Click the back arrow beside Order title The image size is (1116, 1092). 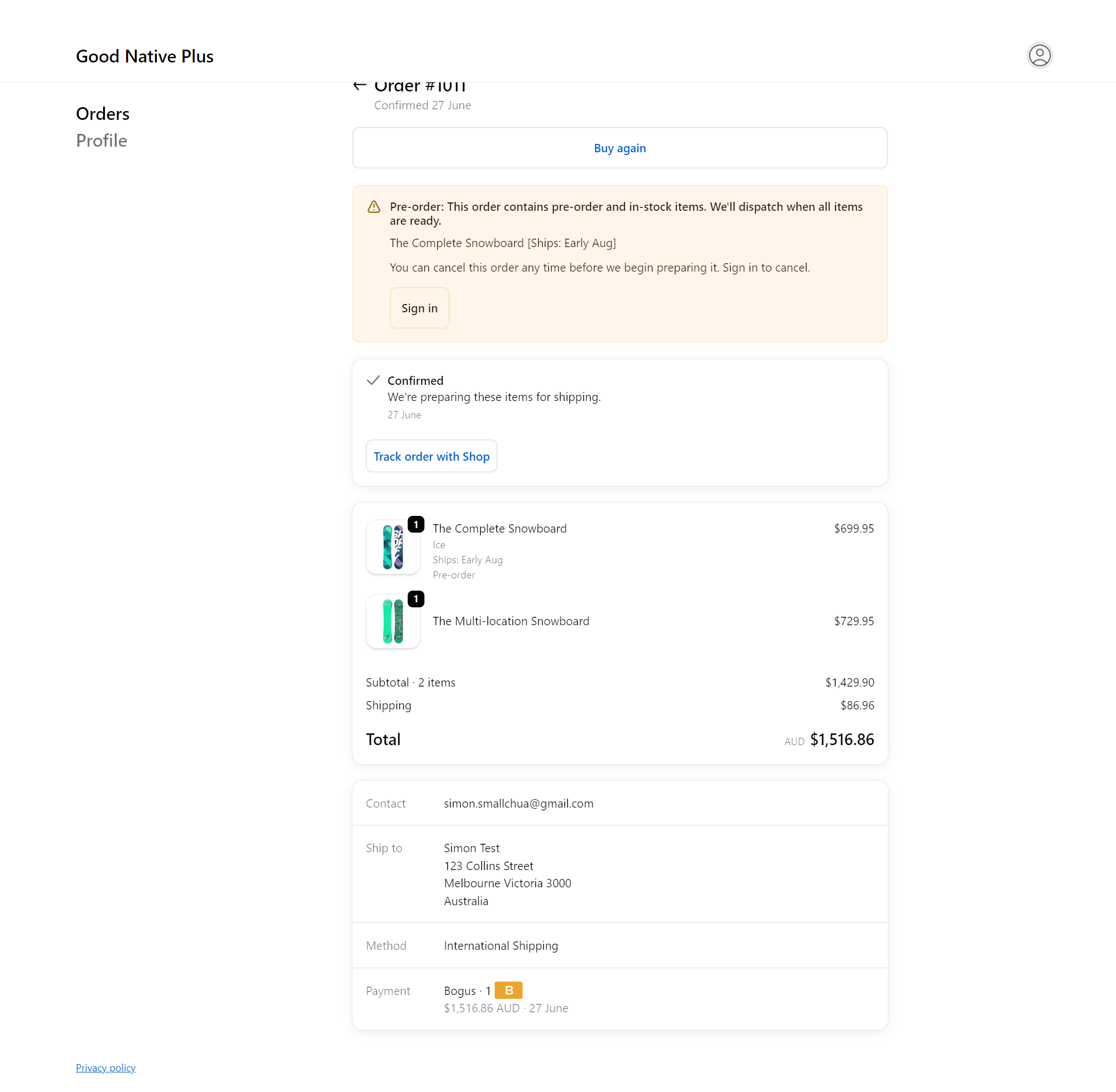coord(360,86)
